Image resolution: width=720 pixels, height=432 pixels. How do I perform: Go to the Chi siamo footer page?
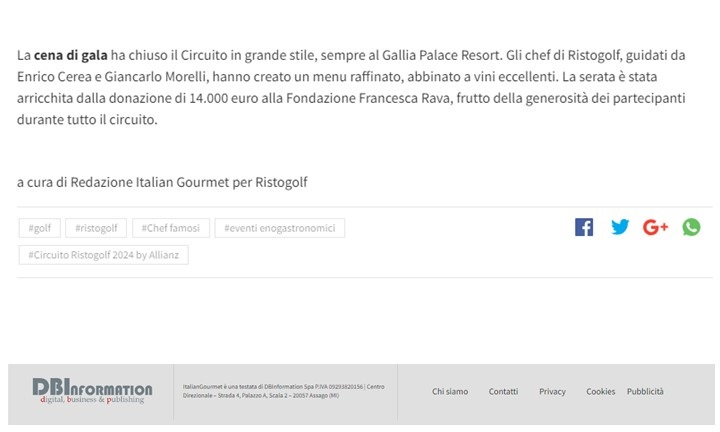pyautogui.click(x=450, y=392)
